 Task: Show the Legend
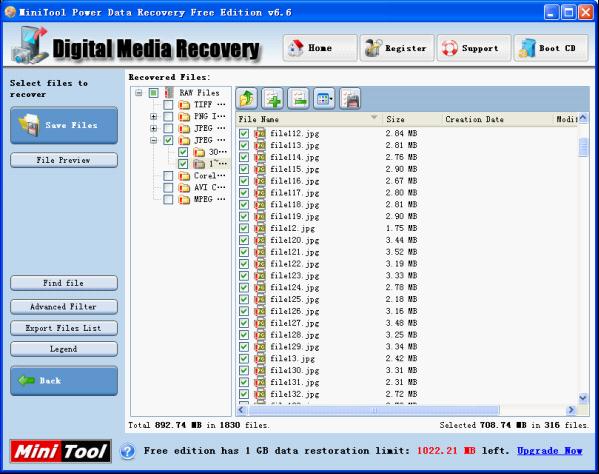[x=64, y=349]
